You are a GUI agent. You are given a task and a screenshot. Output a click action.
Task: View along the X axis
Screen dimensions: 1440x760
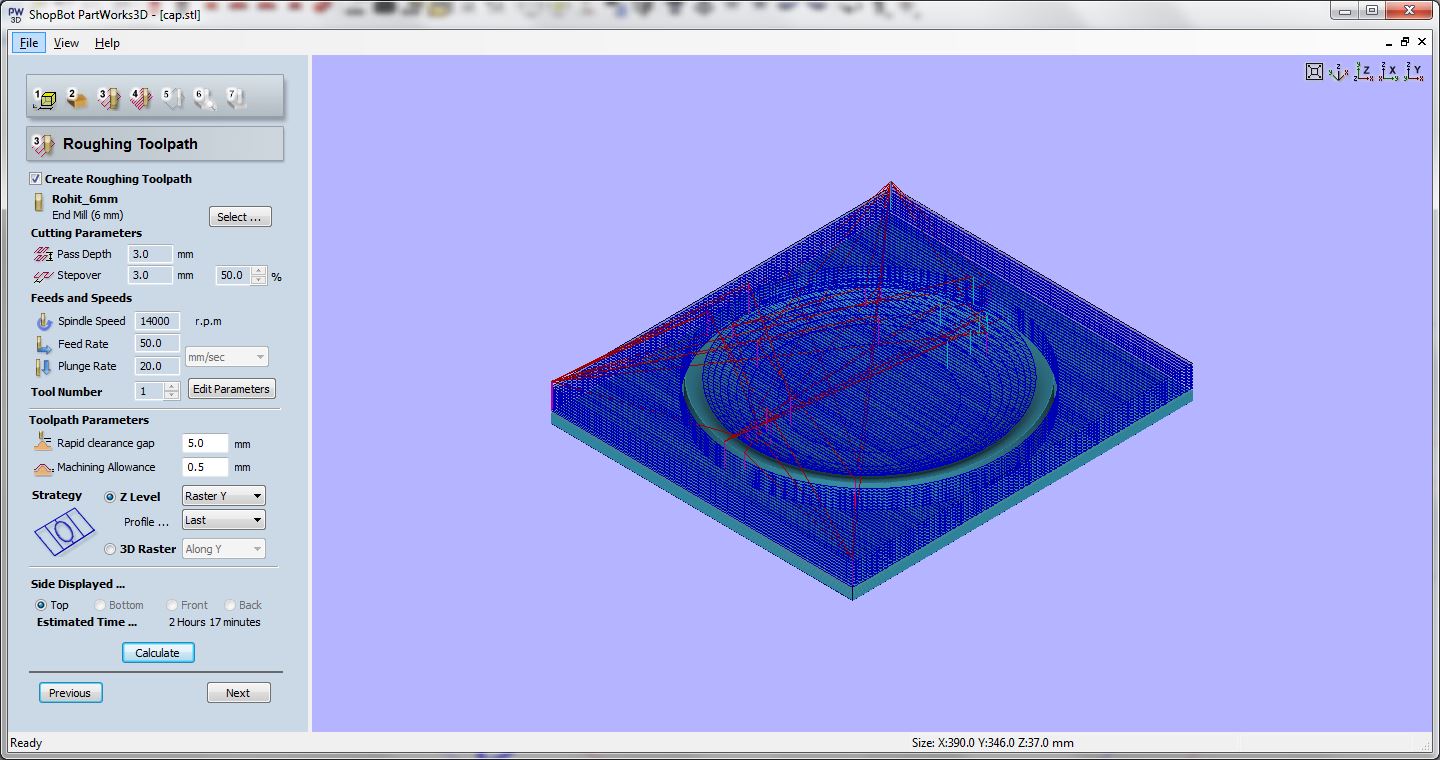click(1389, 71)
